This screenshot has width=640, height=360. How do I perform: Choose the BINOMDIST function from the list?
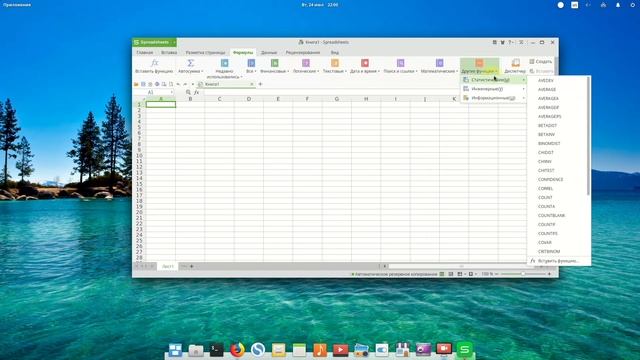pos(549,144)
